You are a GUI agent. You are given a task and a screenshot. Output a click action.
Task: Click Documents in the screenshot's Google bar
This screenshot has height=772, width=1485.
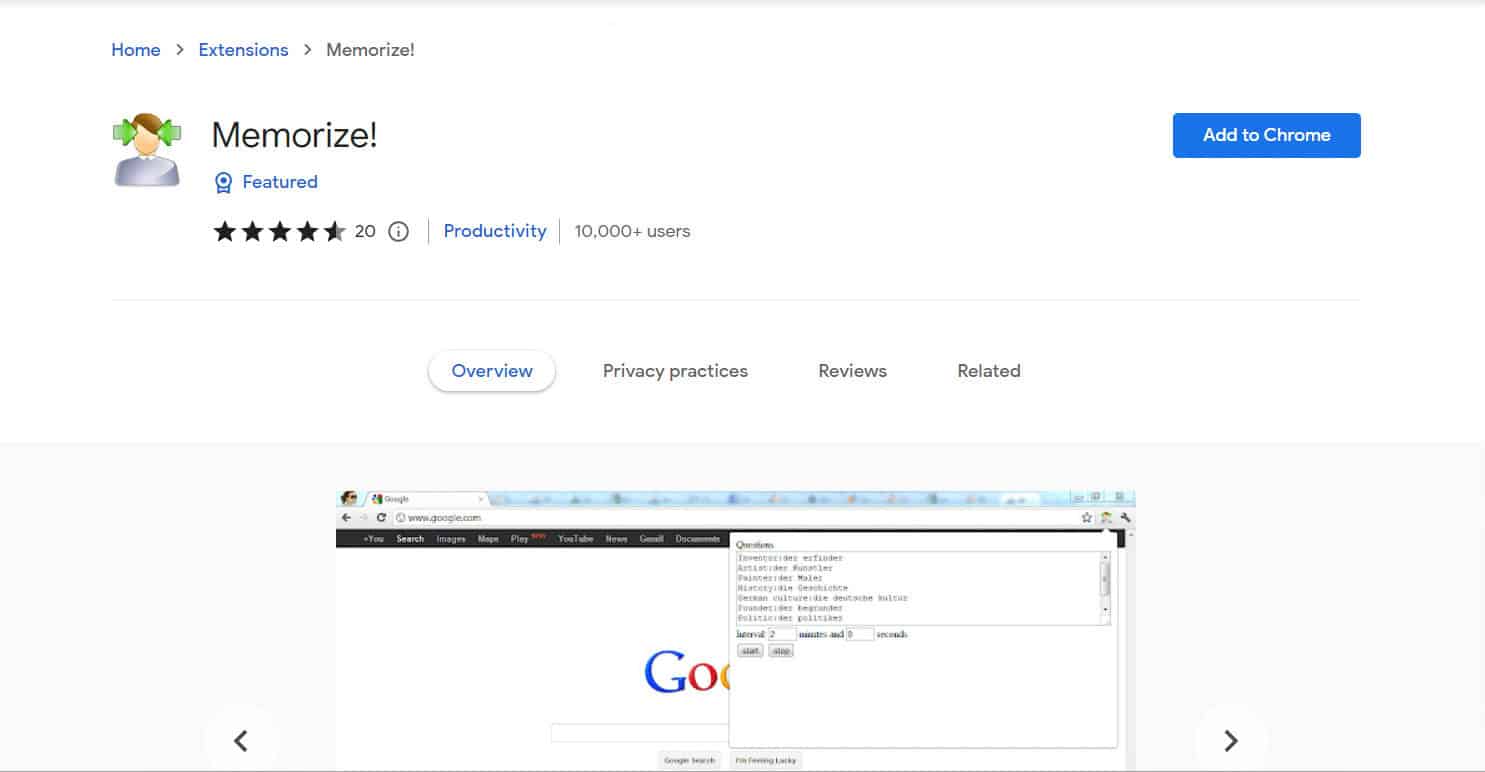click(697, 539)
